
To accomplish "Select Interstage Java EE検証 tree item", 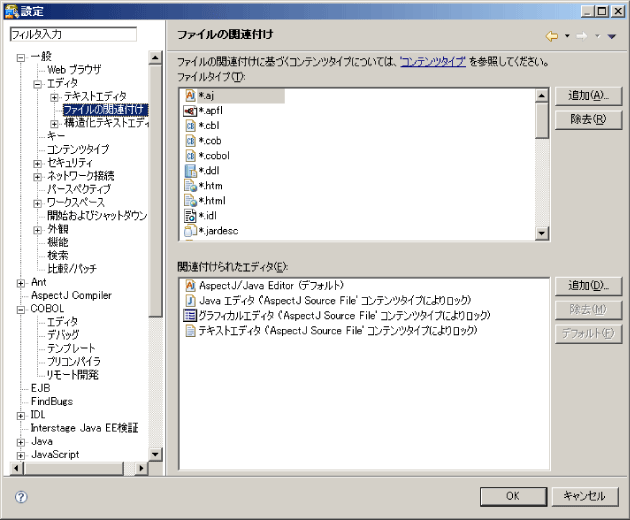I will coord(84,428).
